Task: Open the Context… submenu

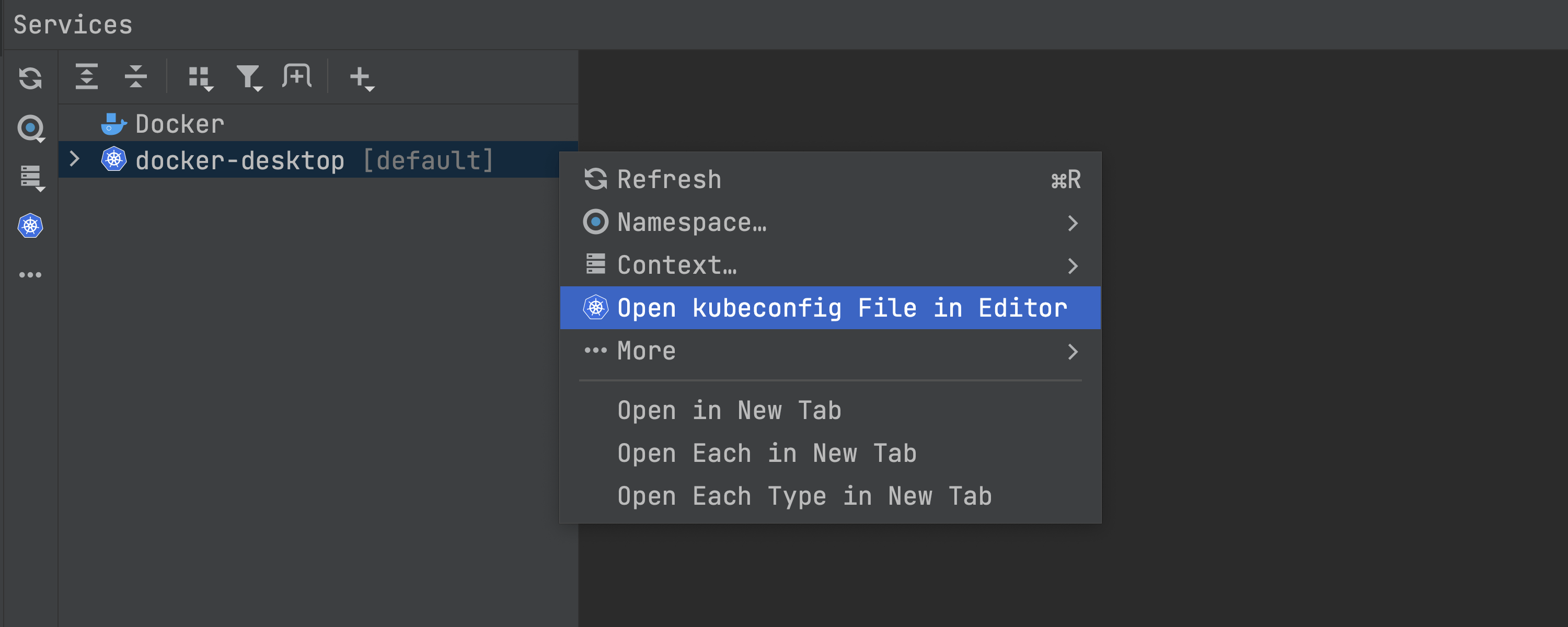Action: [x=677, y=265]
